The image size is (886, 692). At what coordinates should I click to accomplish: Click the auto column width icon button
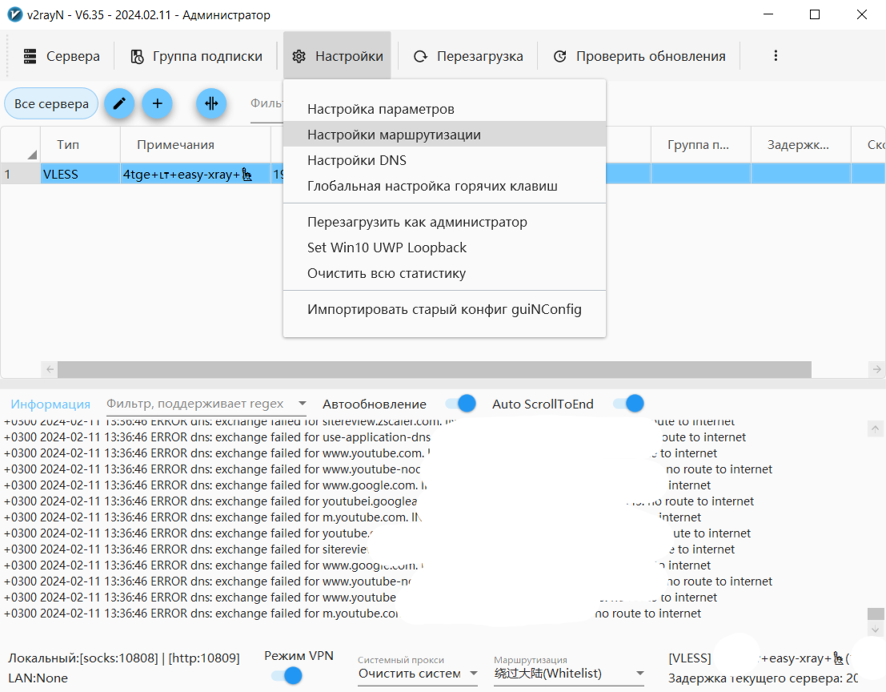point(210,103)
